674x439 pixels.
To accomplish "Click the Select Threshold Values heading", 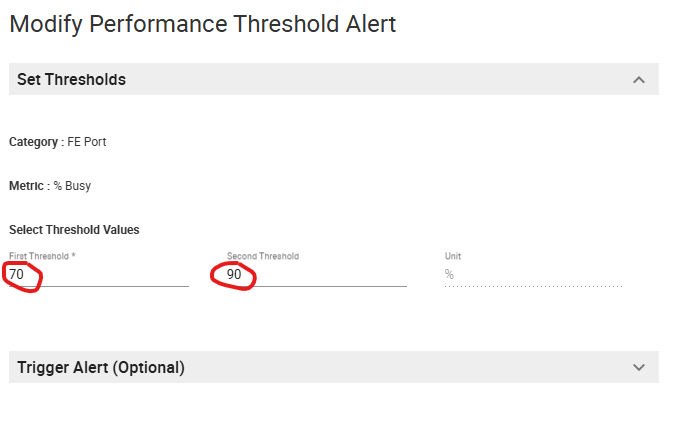I will click(74, 230).
